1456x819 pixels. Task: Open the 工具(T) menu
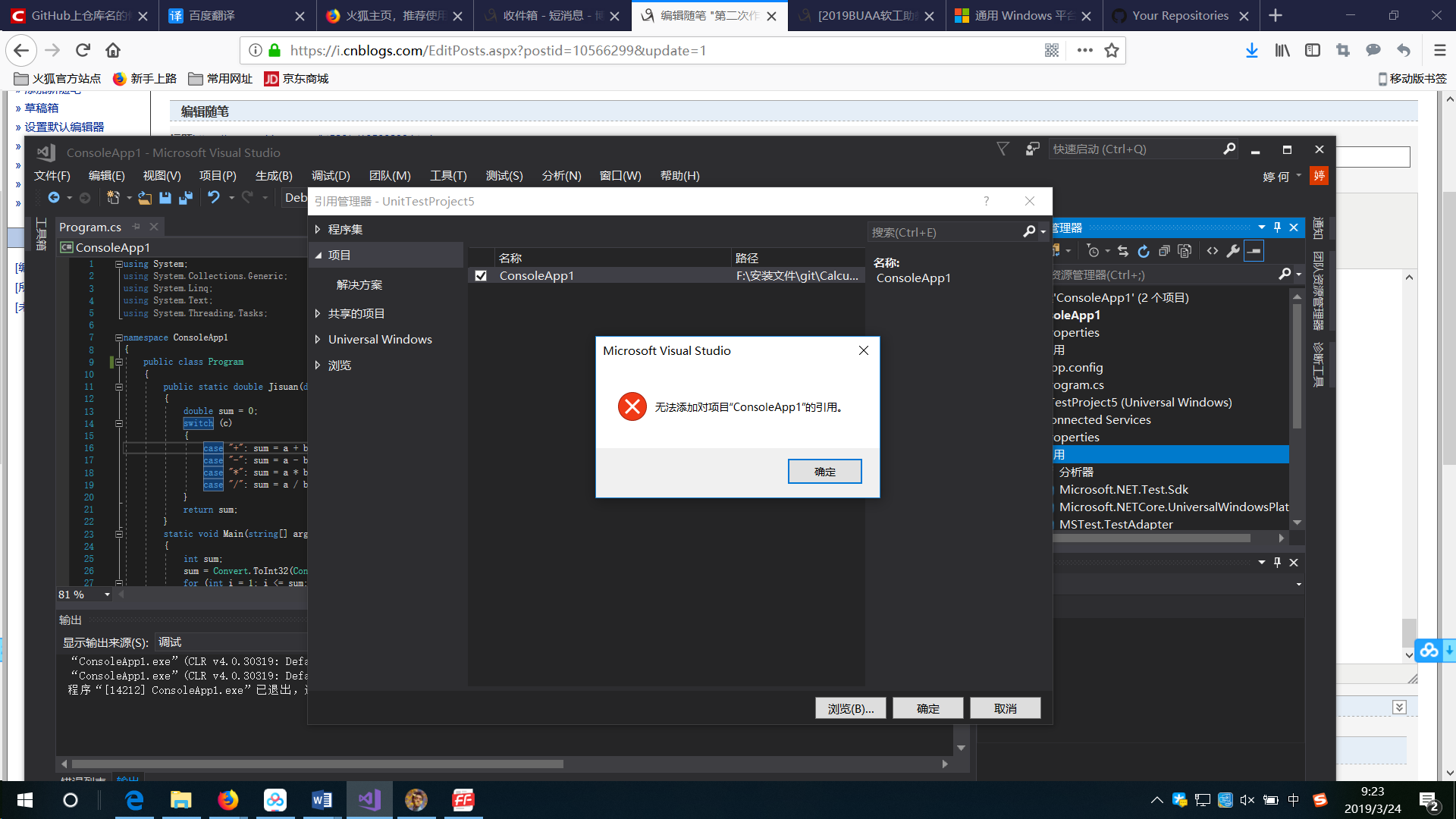[x=448, y=176]
